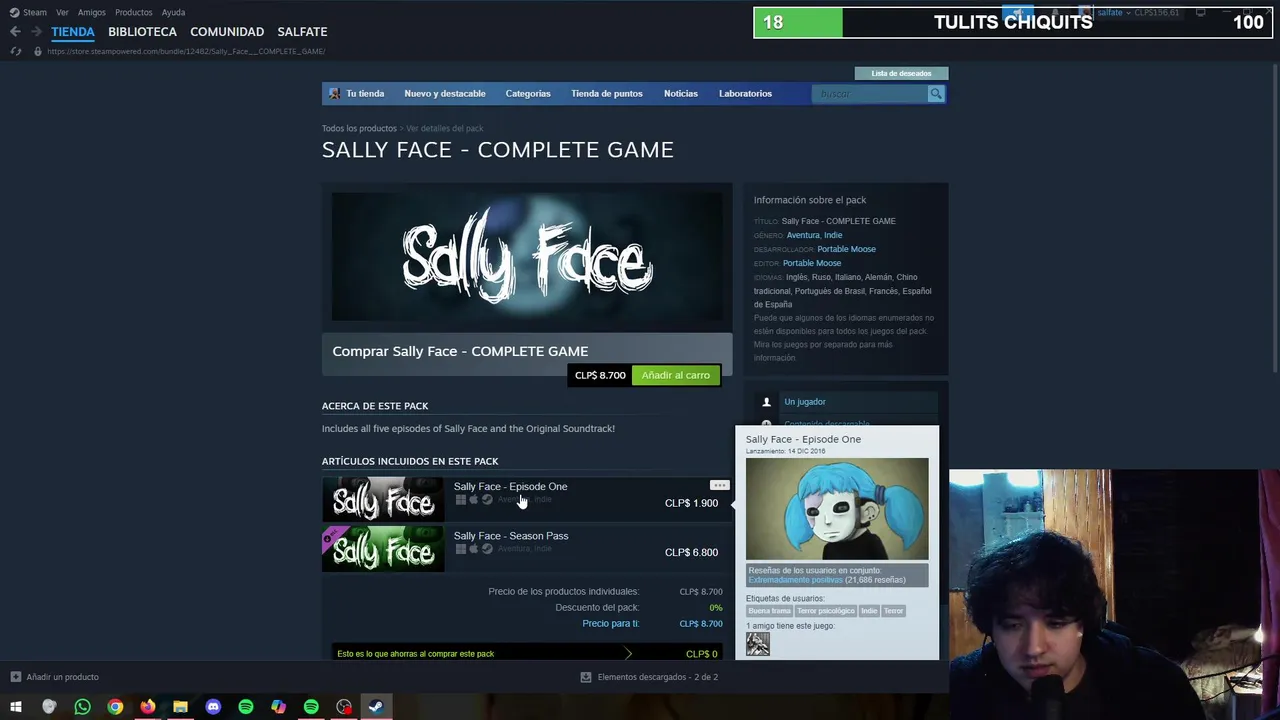Open Chrome from the taskbar
The image size is (1280, 720).
tap(115, 707)
